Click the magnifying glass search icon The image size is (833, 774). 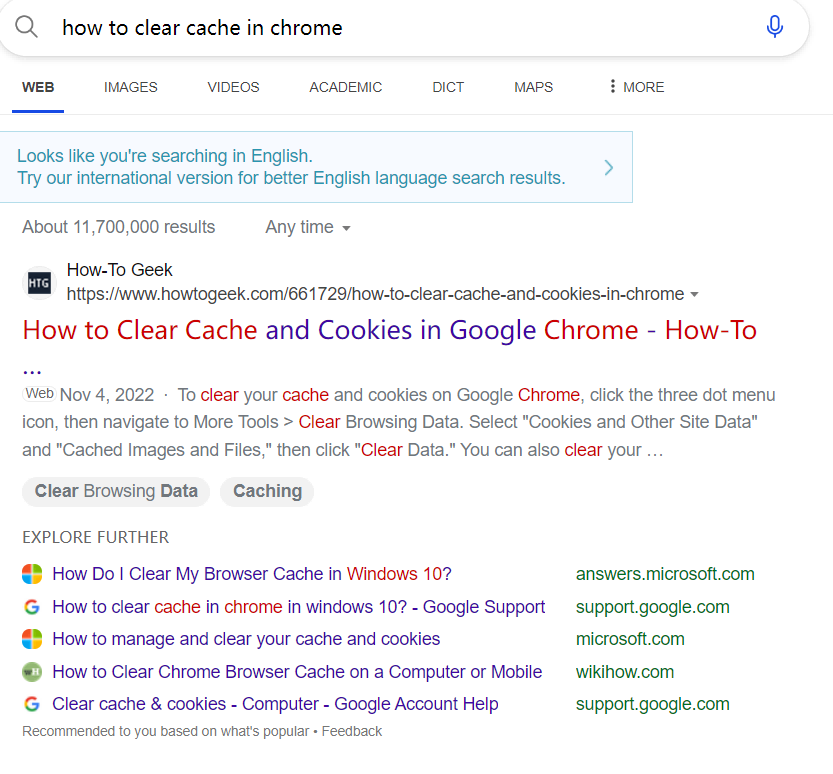(x=26, y=27)
